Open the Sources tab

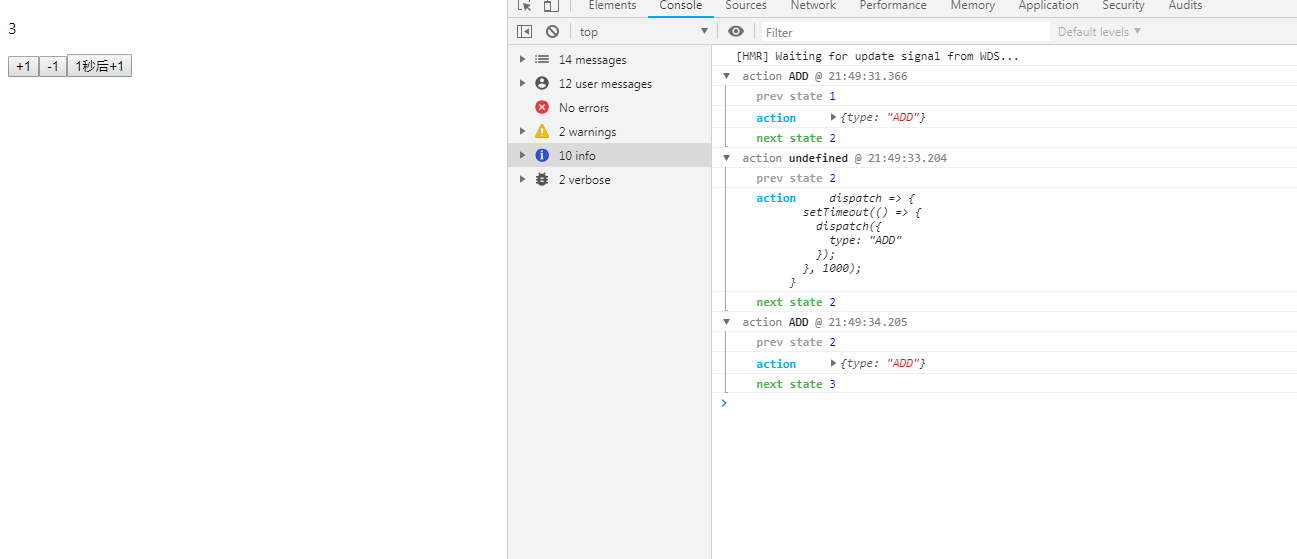pyautogui.click(x=746, y=6)
